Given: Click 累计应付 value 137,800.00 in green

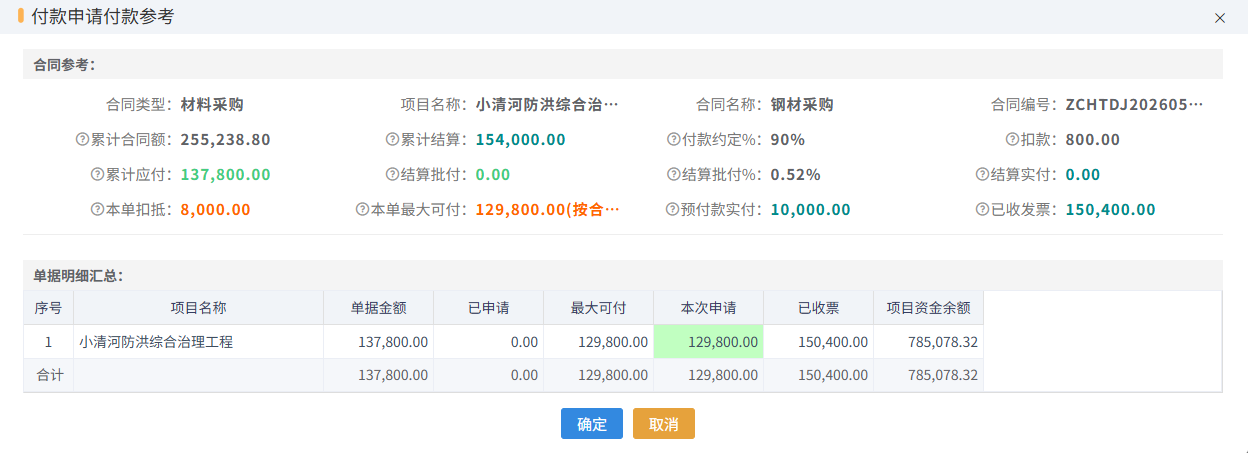Looking at the screenshot, I should point(225,175).
